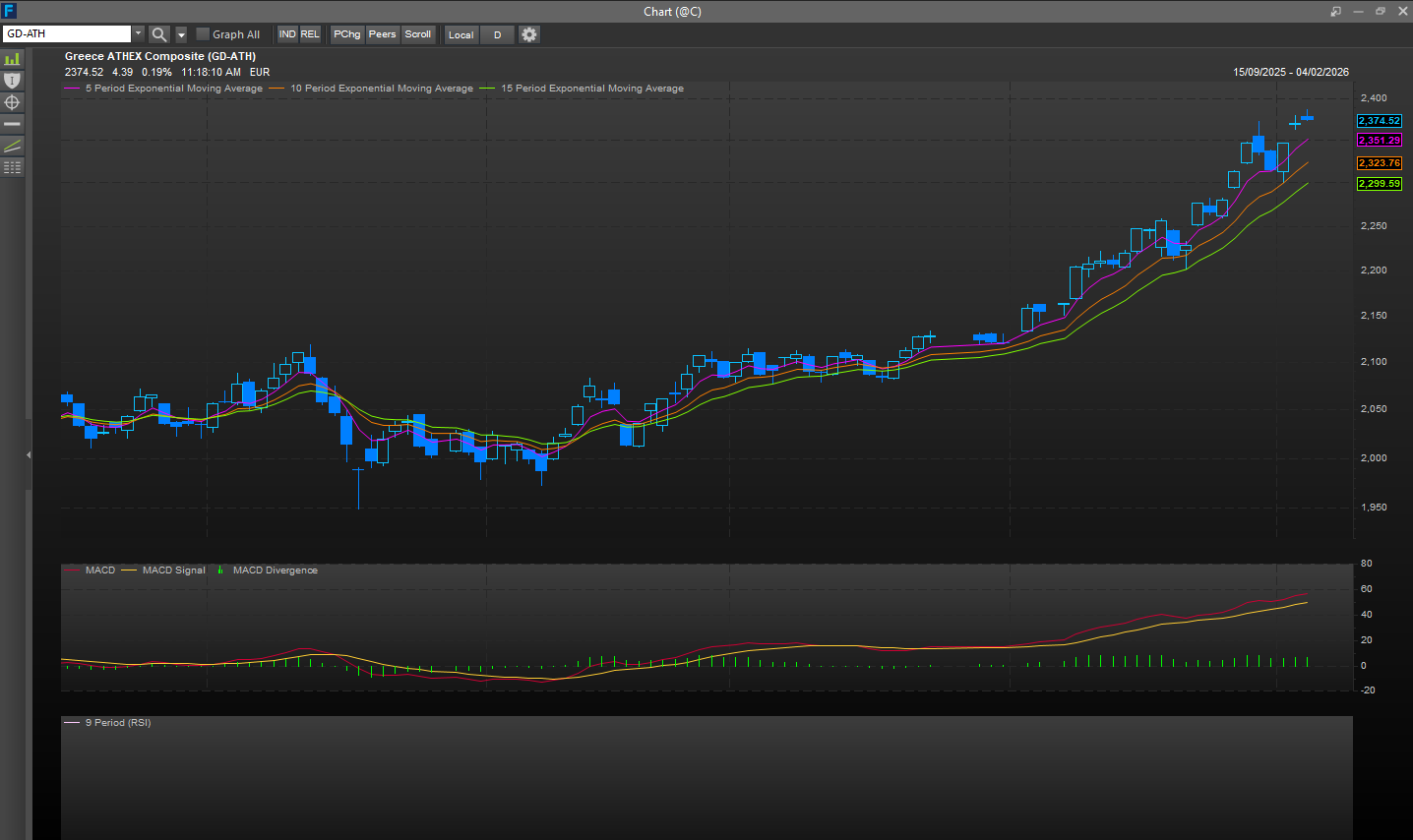Click the PChg toolbar button
1413x840 pixels.
[347, 34]
